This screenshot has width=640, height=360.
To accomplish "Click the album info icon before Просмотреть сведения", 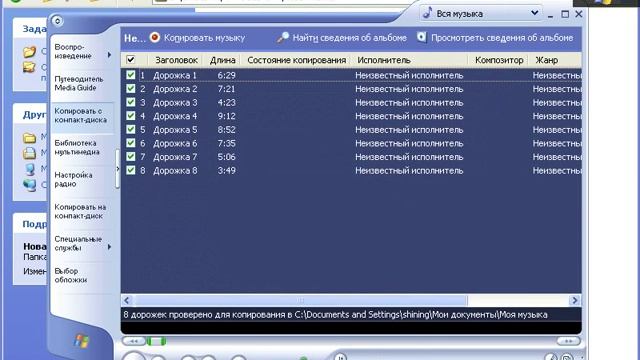I will tap(422, 38).
